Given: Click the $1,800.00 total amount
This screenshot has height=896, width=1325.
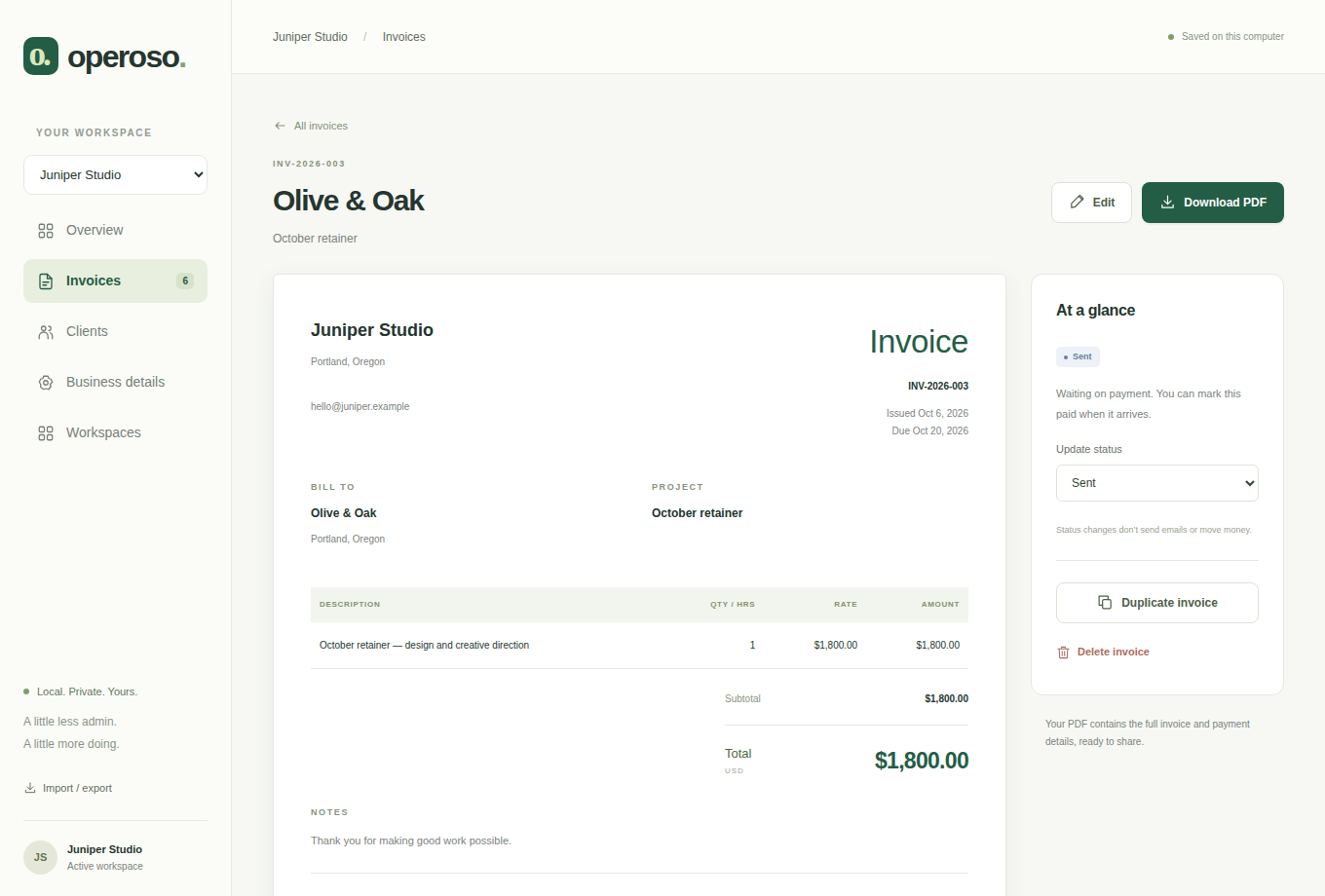Looking at the screenshot, I should click(922, 761).
